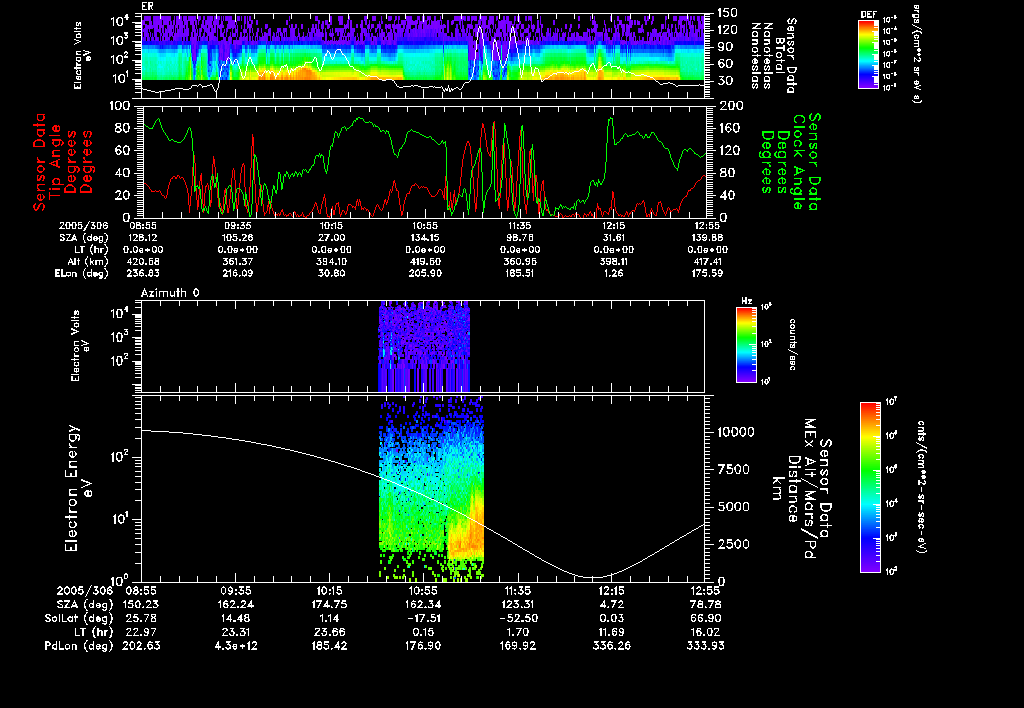1024x708 pixels.
Task: Click the SZA value 128.12
Action: (141, 238)
